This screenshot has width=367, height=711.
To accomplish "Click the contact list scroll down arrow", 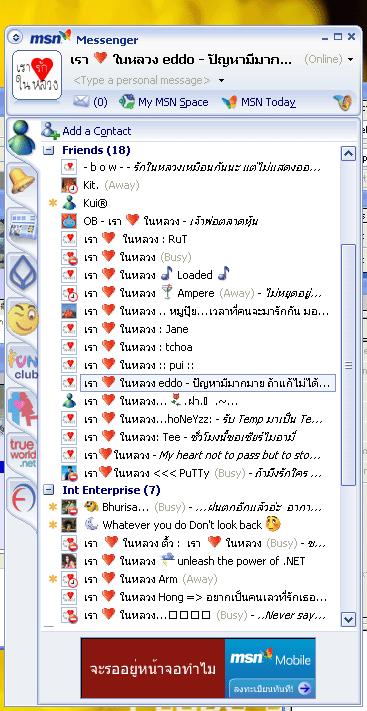I will pyautogui.click(x=348, y=618).
